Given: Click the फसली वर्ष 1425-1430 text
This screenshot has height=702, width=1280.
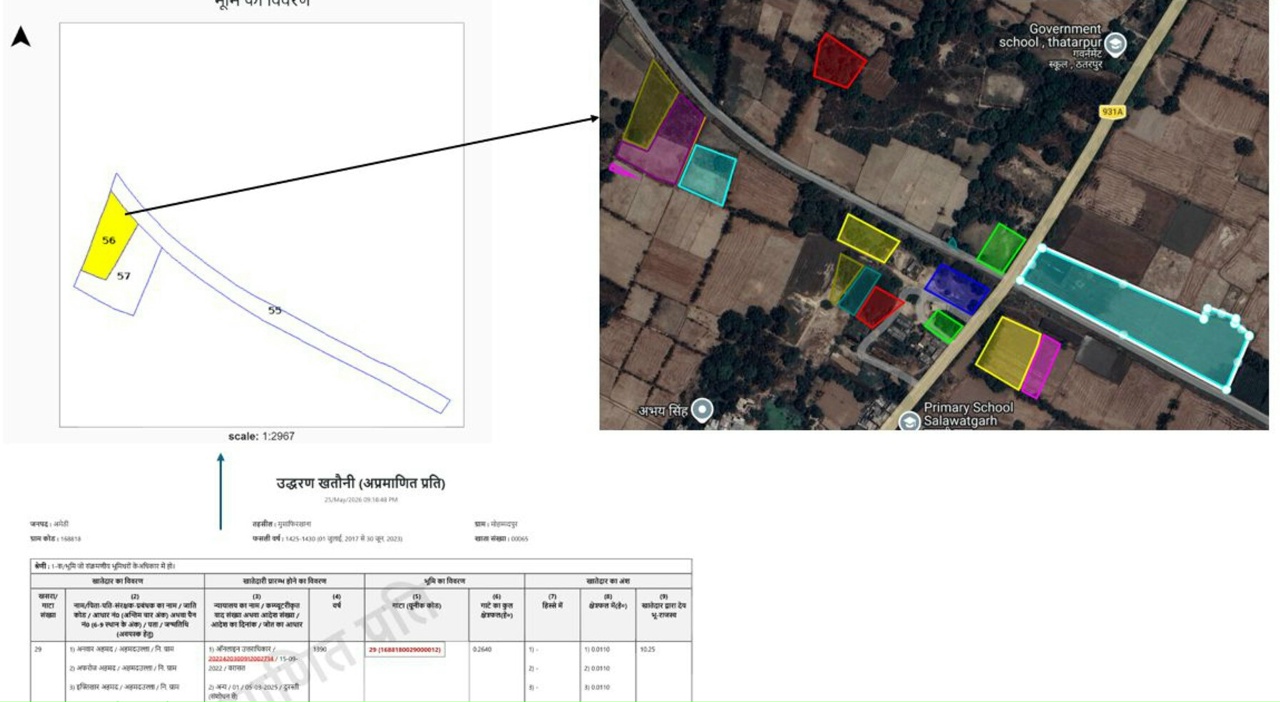Looking at the screenshot, I should [x=327, y=539].
